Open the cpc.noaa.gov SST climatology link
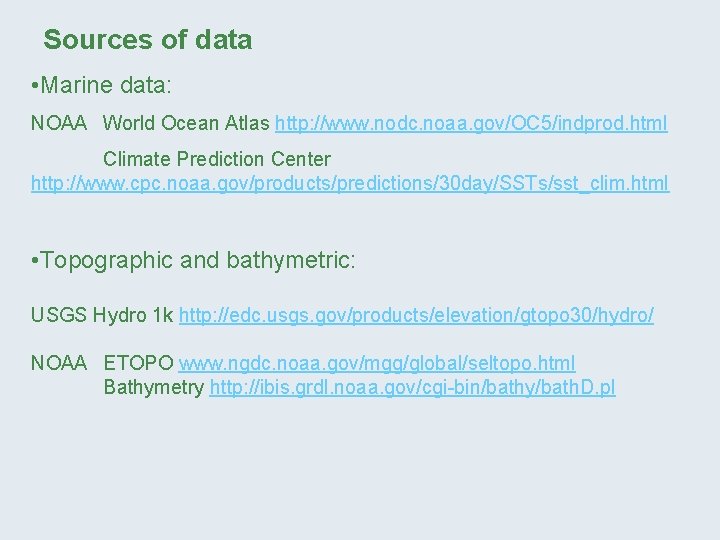The height and width of the screenshot is (540, 720). pos(350,184)
